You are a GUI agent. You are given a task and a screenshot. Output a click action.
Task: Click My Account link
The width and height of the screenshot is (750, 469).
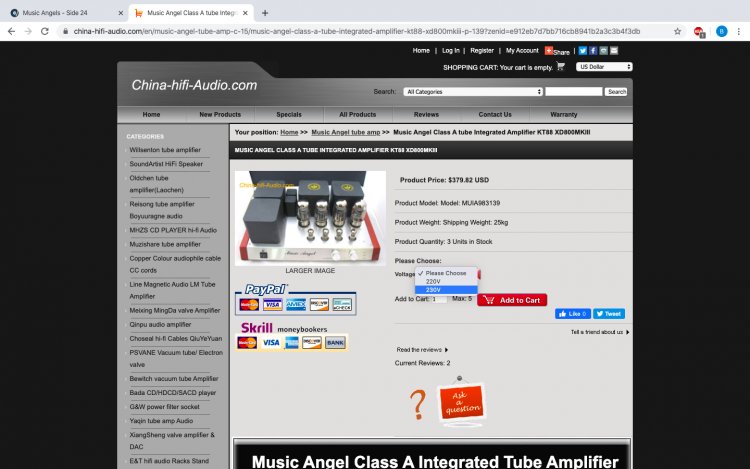(x=522, y=50)
